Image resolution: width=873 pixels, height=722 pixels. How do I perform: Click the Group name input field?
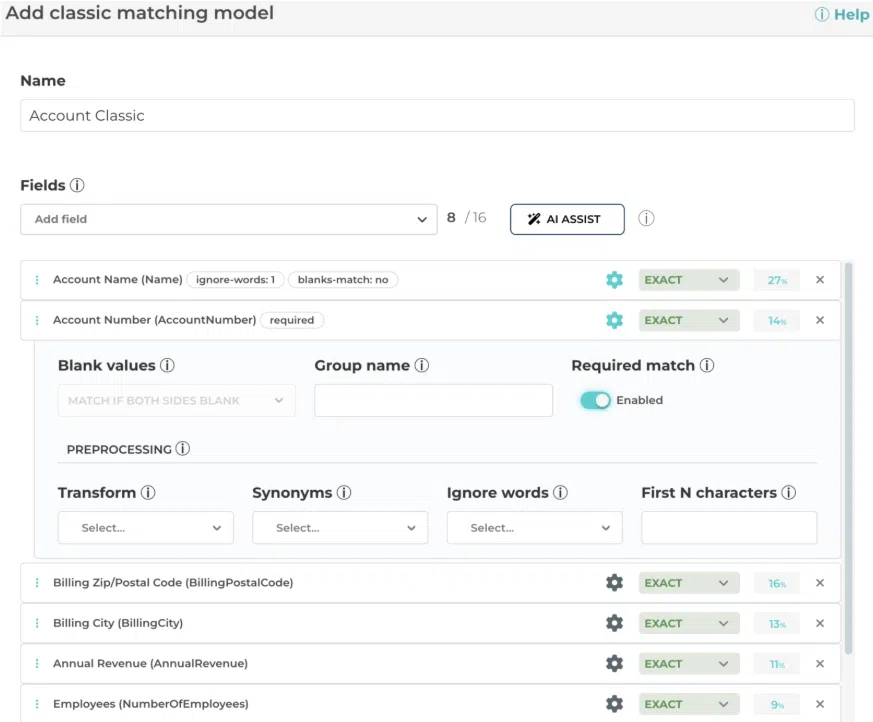point(433,400)
